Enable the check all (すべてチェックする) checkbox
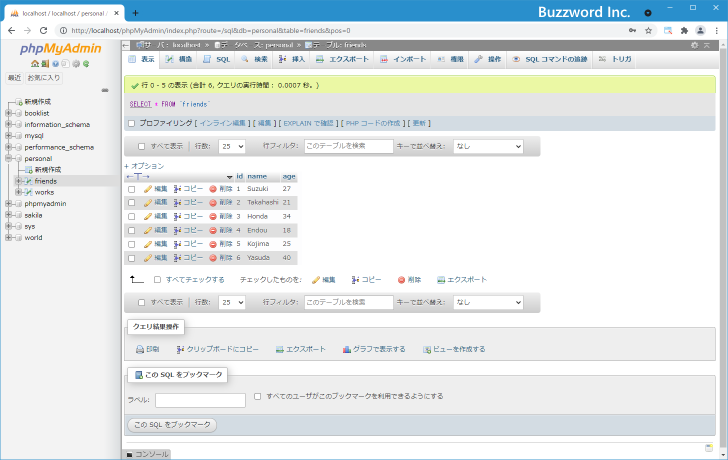The height and width of the screenshot is (460, 728). pyautogui.click(x=157, y=280)
